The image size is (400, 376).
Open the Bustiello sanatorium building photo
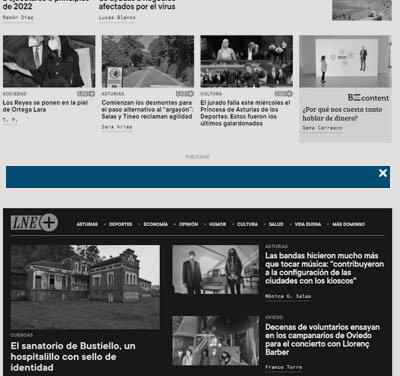coord(85,287)
